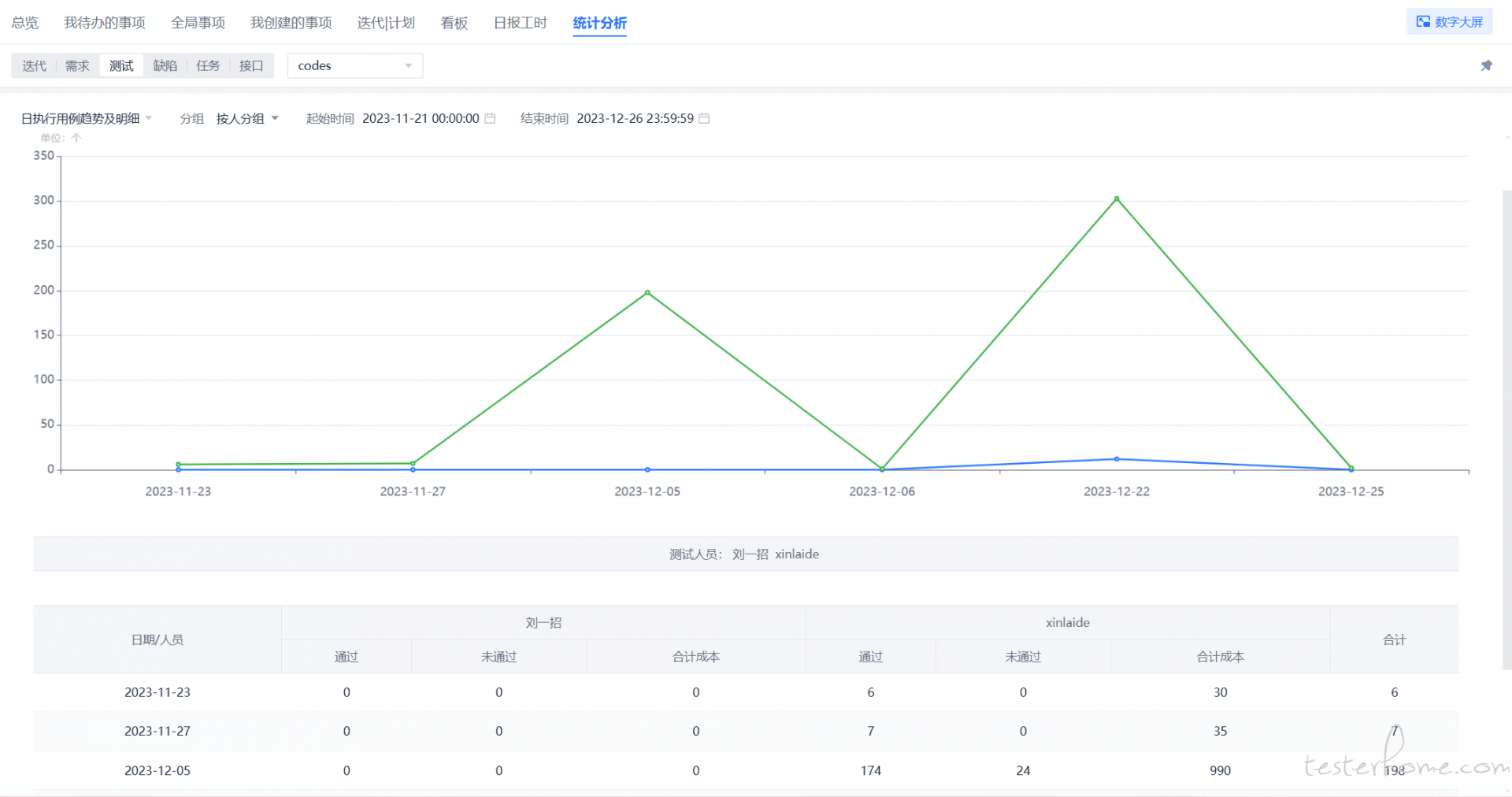Click the start time field 2023-11-21 00:00:00
This screenshot has width=1512, height=797.
pos(421,118)
